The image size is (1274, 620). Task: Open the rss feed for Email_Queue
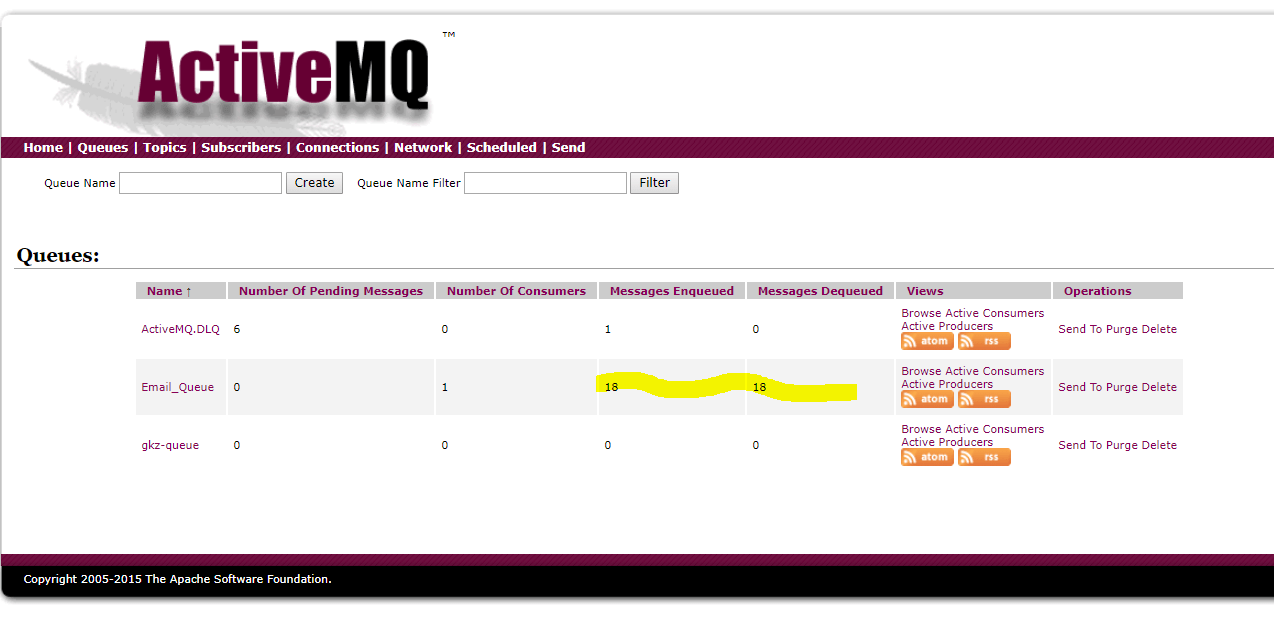[x=983, y=398]
